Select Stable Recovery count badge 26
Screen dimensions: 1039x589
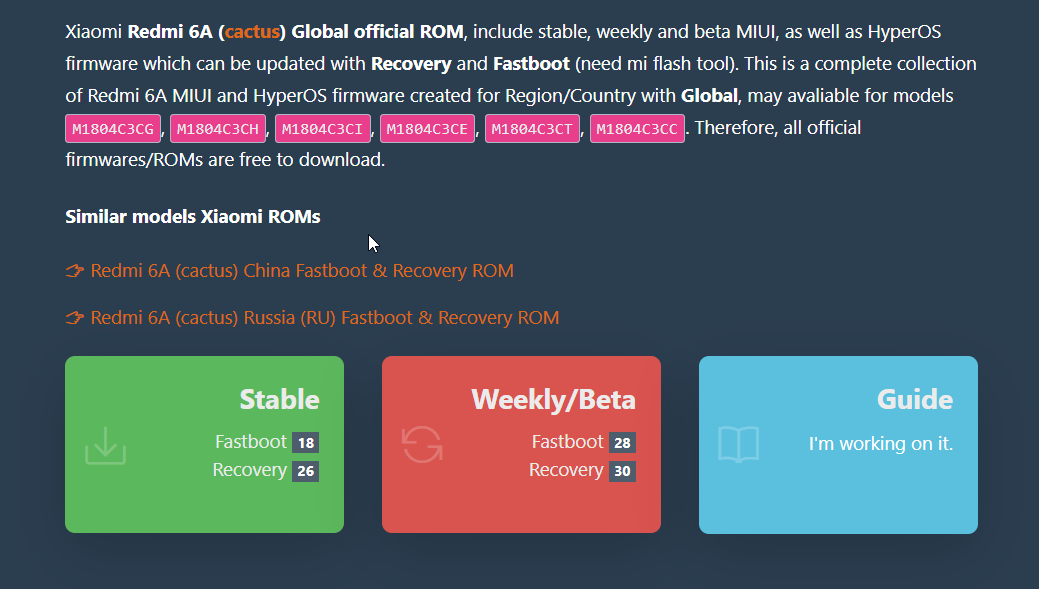(x=305, y=471)
